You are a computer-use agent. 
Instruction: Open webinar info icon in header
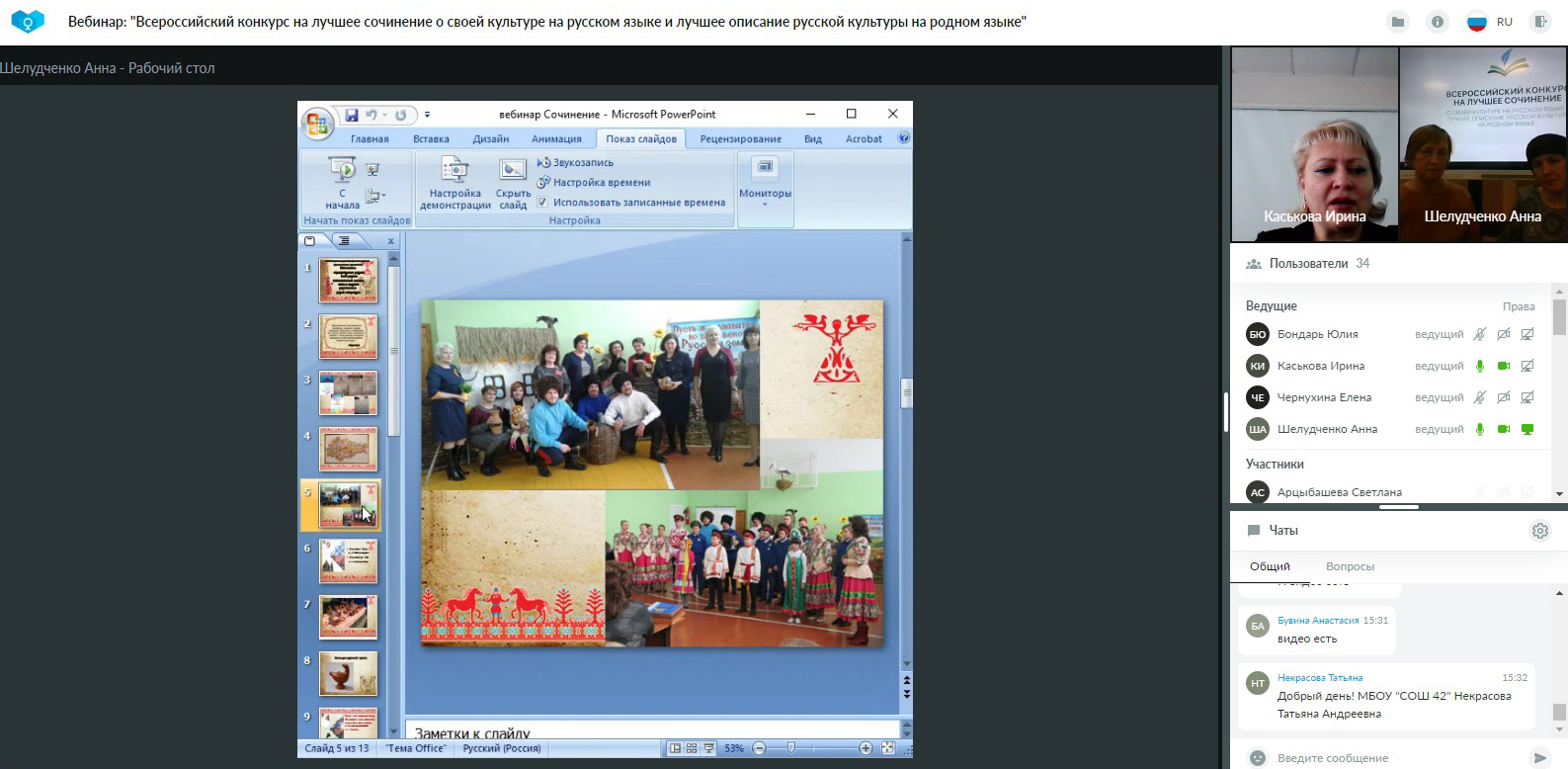click(x=1438, y=22)
